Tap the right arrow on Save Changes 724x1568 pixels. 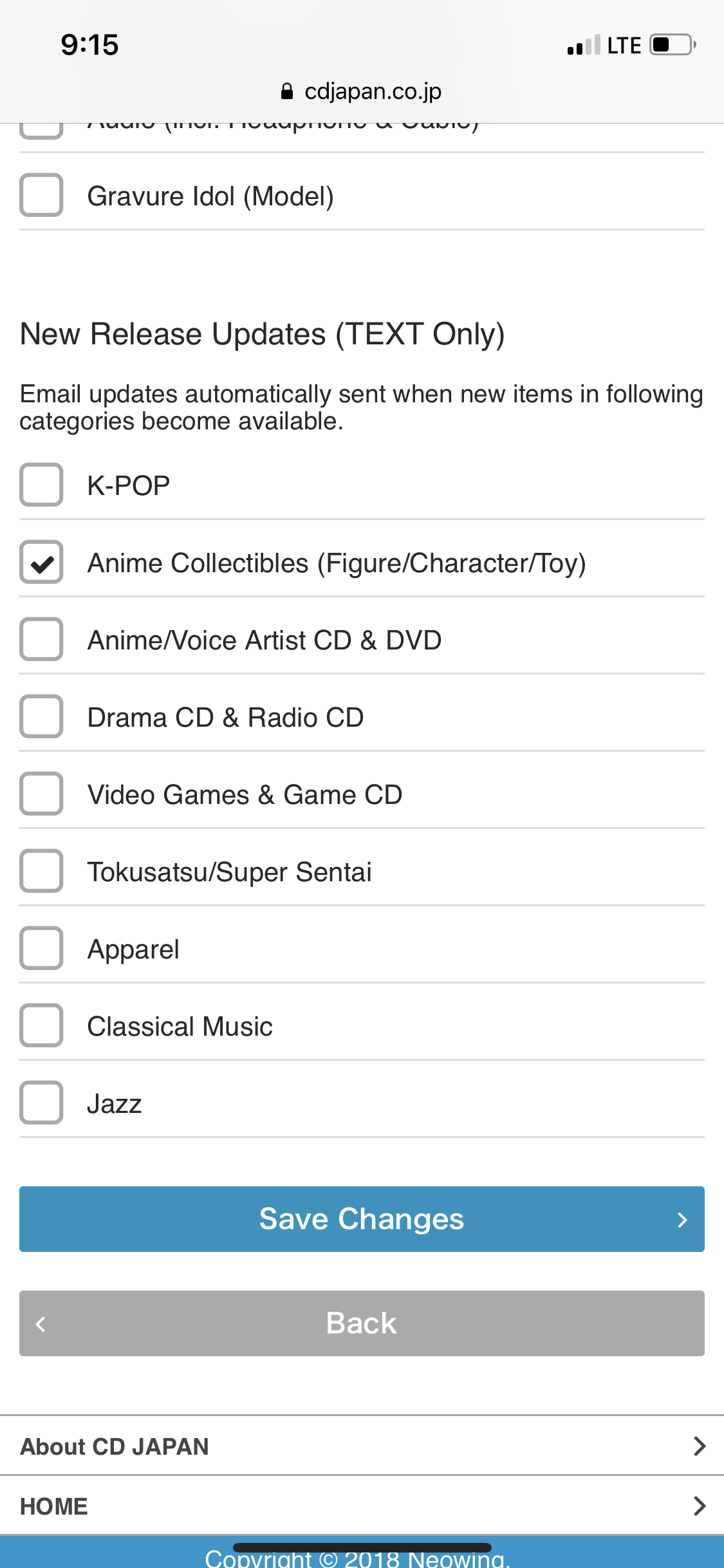[x=683, y=1220]
